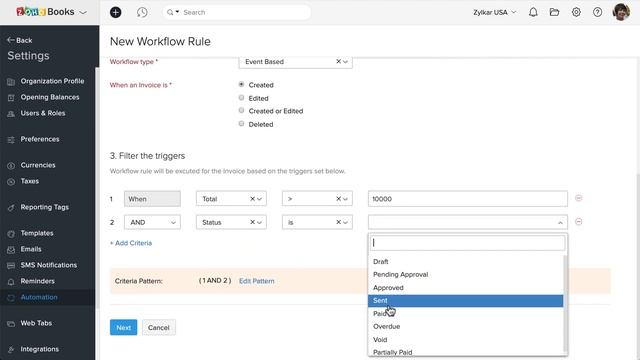Clear the Workflow type Event Based selection
The height and width of the screenshot is (360, 640).
[338, 62]
